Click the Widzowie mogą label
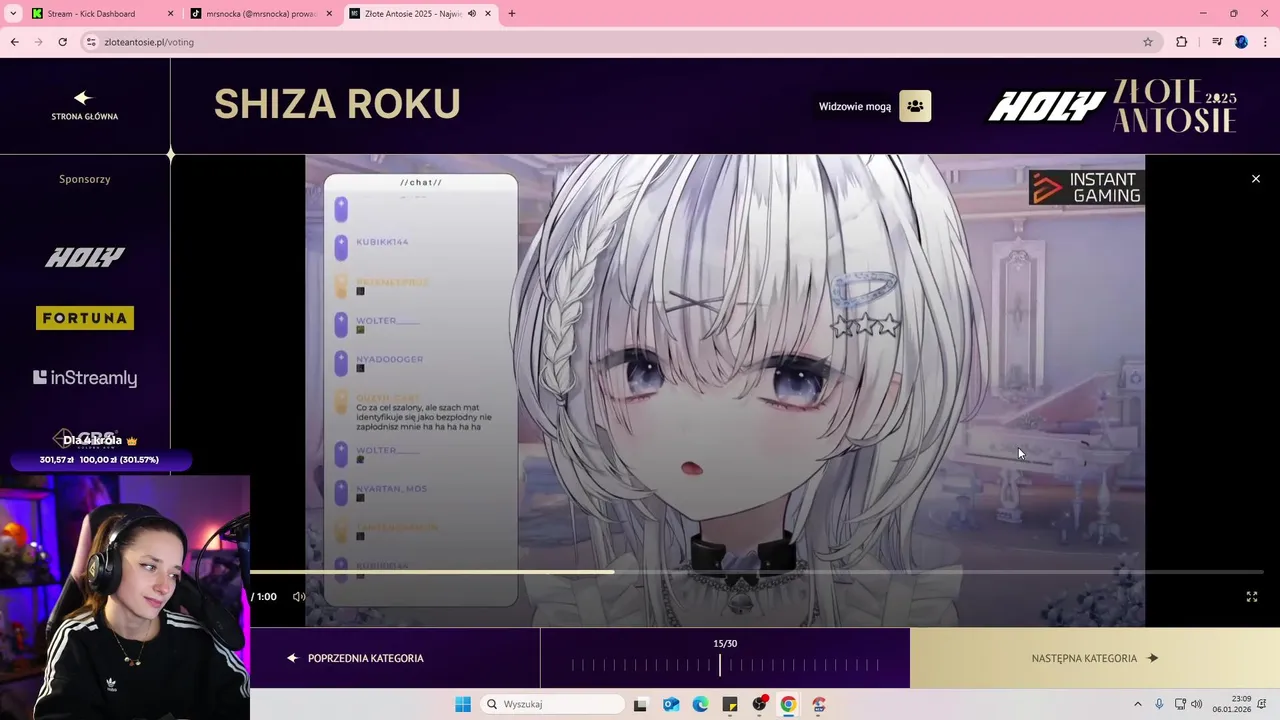Viewport: 1280px width, 720px height. (855, 106)
